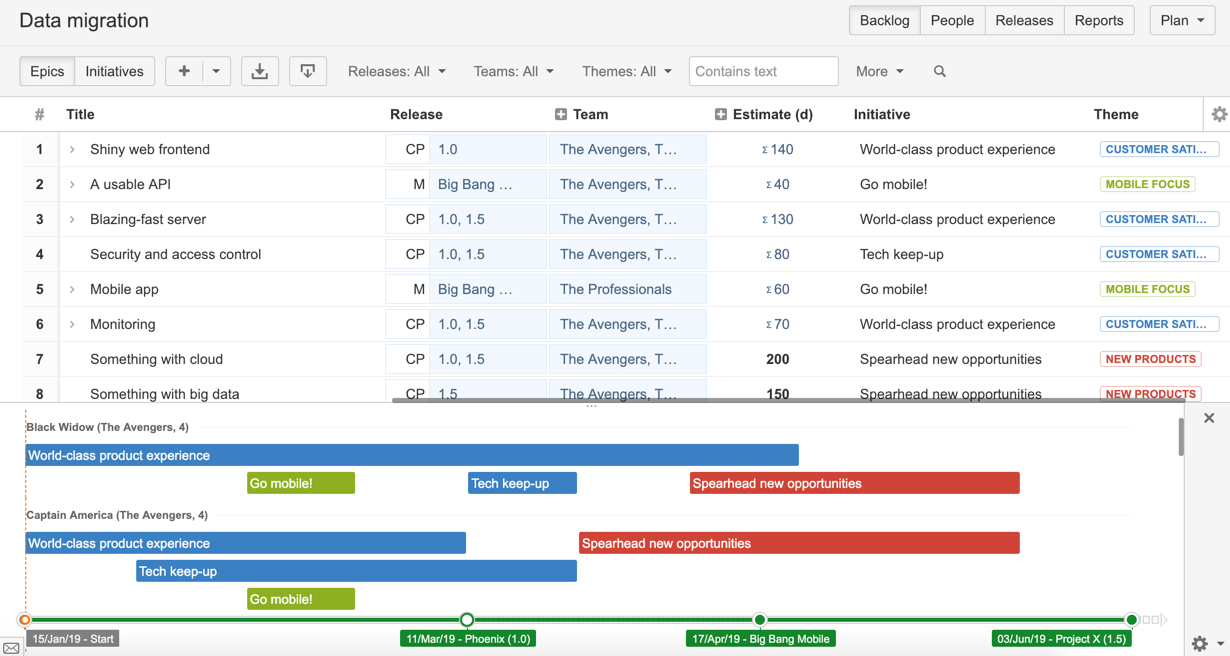
Task: Click NEW PRODUCTS tag for Something with cloud
Action: coord(1150,359)
